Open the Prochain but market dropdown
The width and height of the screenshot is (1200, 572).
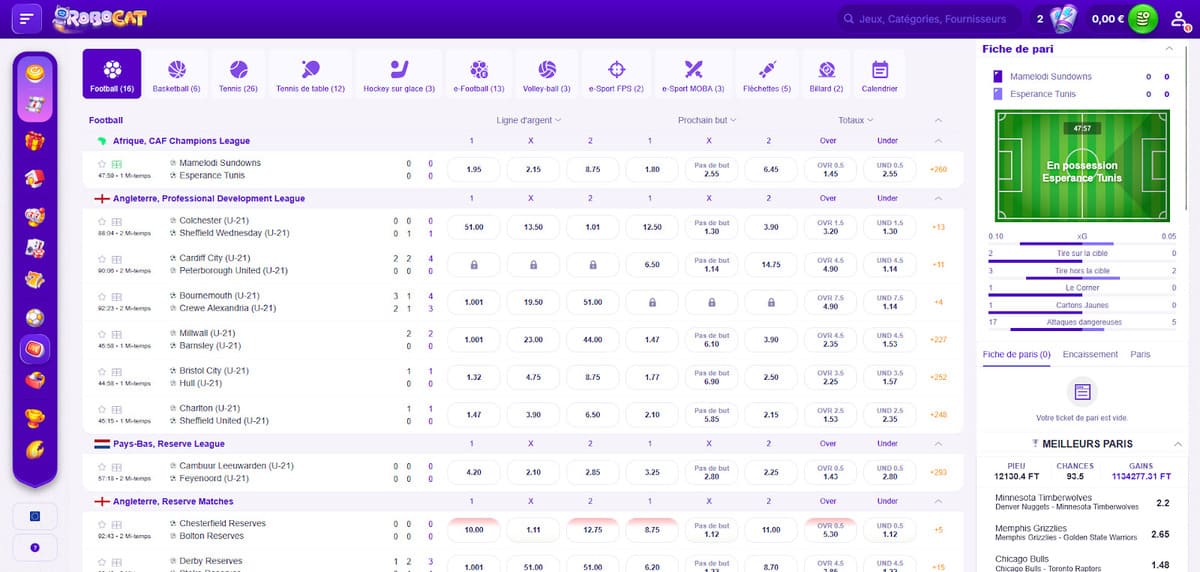click(706, 120)
